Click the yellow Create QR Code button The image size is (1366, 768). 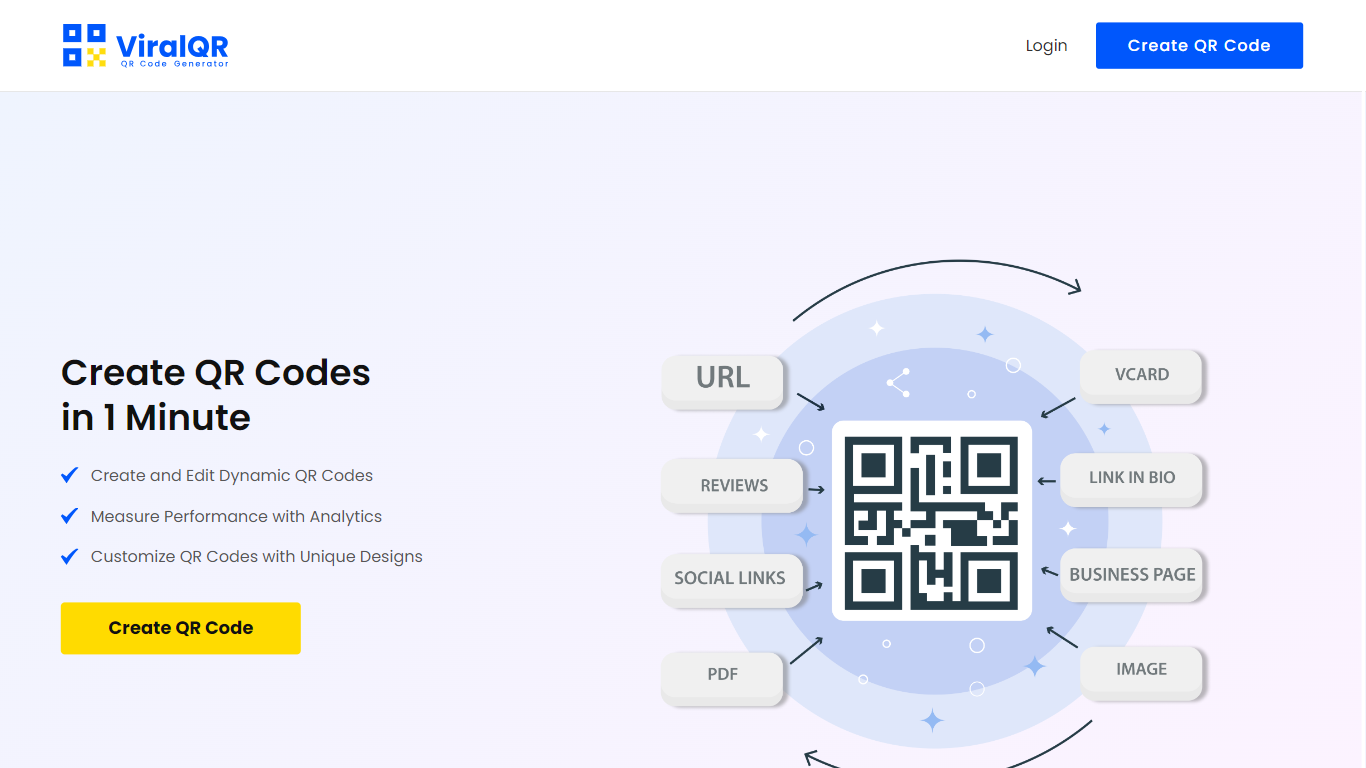click(181, 628)
